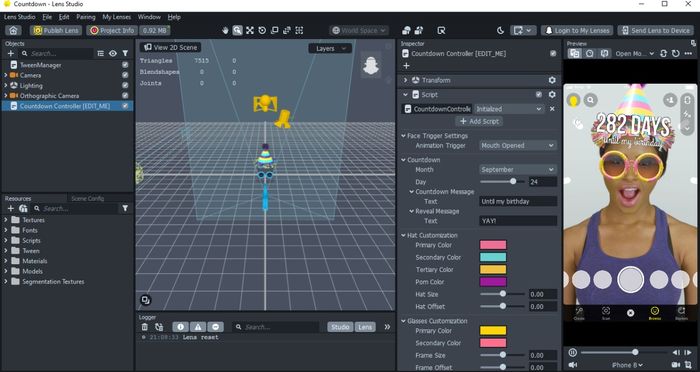700x372 pixels.
Task: Expand Logger with double chevron
Action: (387, 327)
